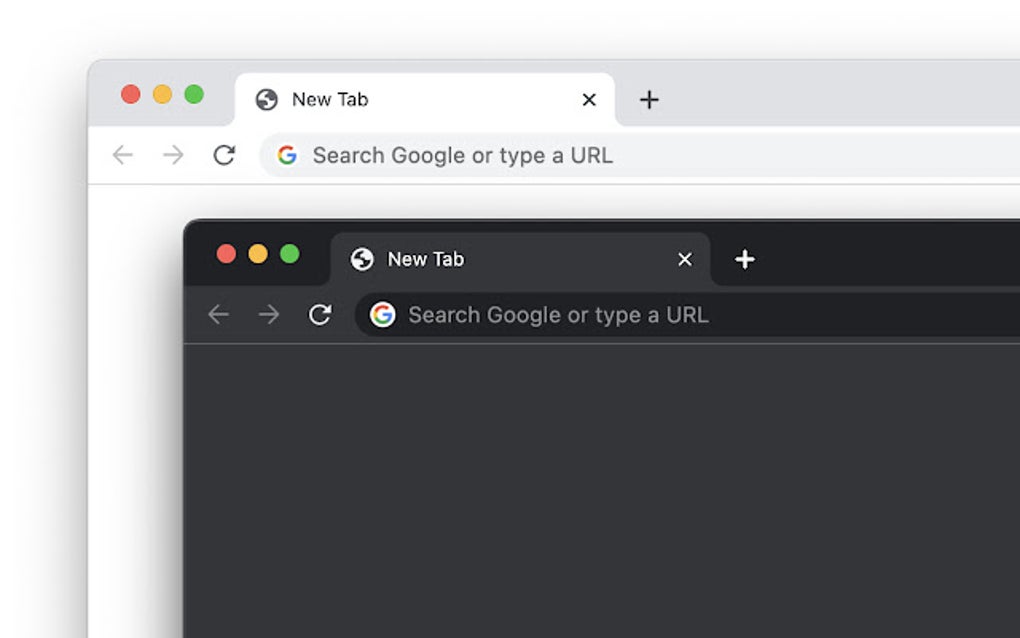Click the green fullscreen button of the light window

[x=194, y=94]
